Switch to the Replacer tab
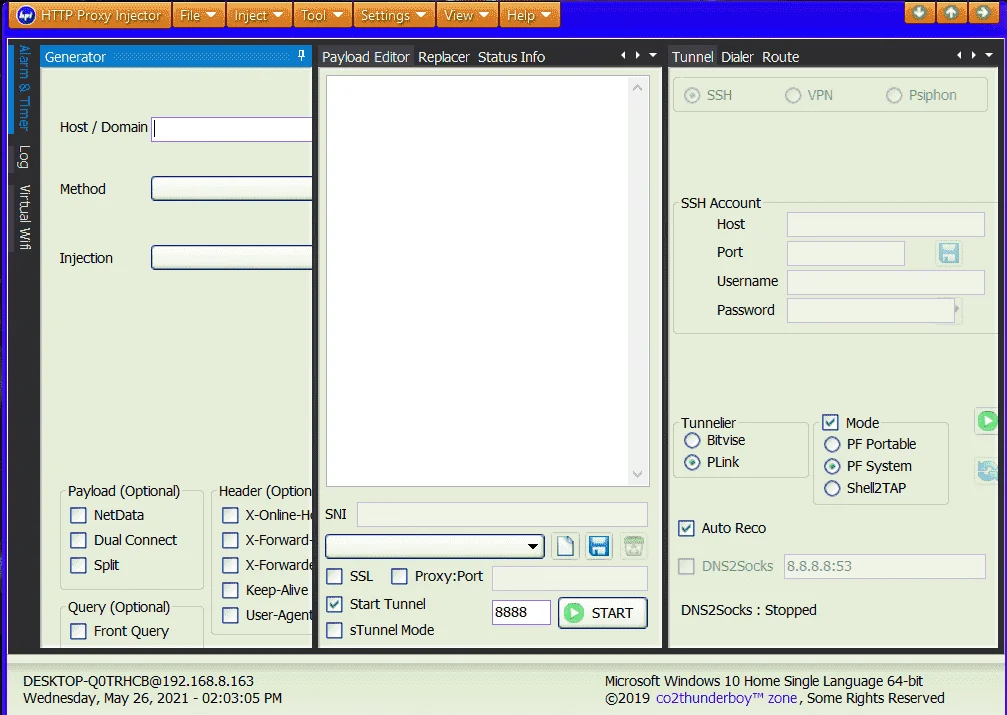 [x=444, y=57]
